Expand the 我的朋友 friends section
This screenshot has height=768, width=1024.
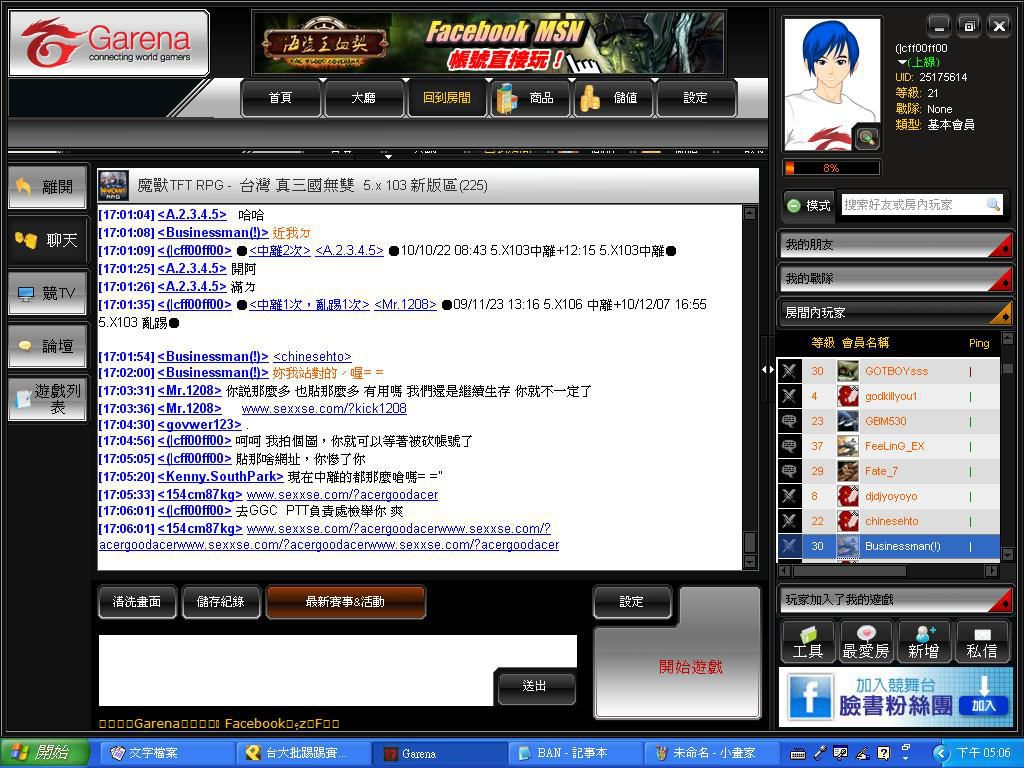(896, 245)
